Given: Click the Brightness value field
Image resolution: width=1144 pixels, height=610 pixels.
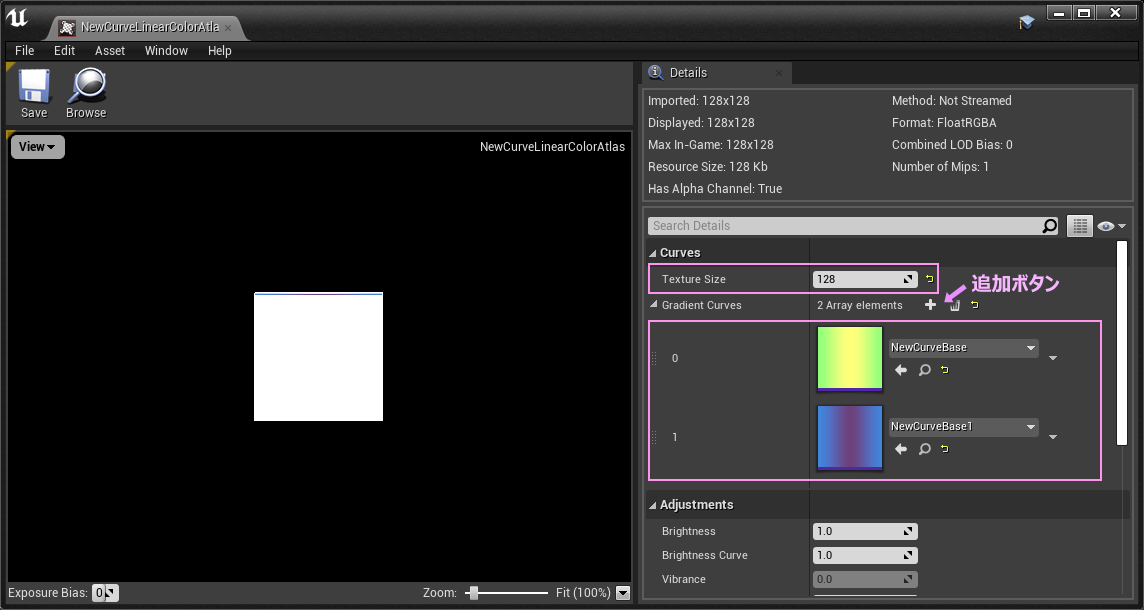Looking at the screenshot, I should [865, 531].
